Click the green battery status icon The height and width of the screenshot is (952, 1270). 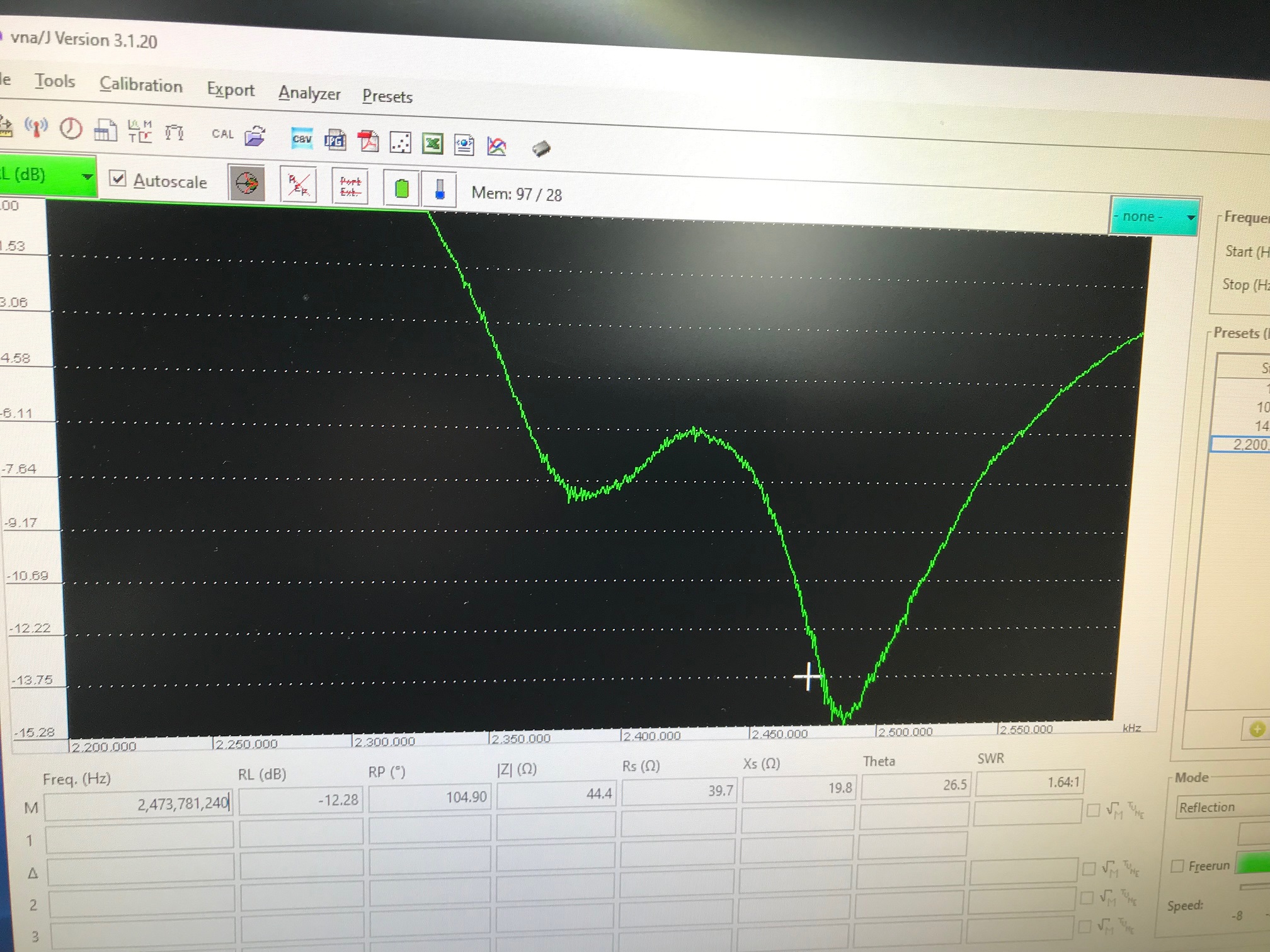coord(401,188)
